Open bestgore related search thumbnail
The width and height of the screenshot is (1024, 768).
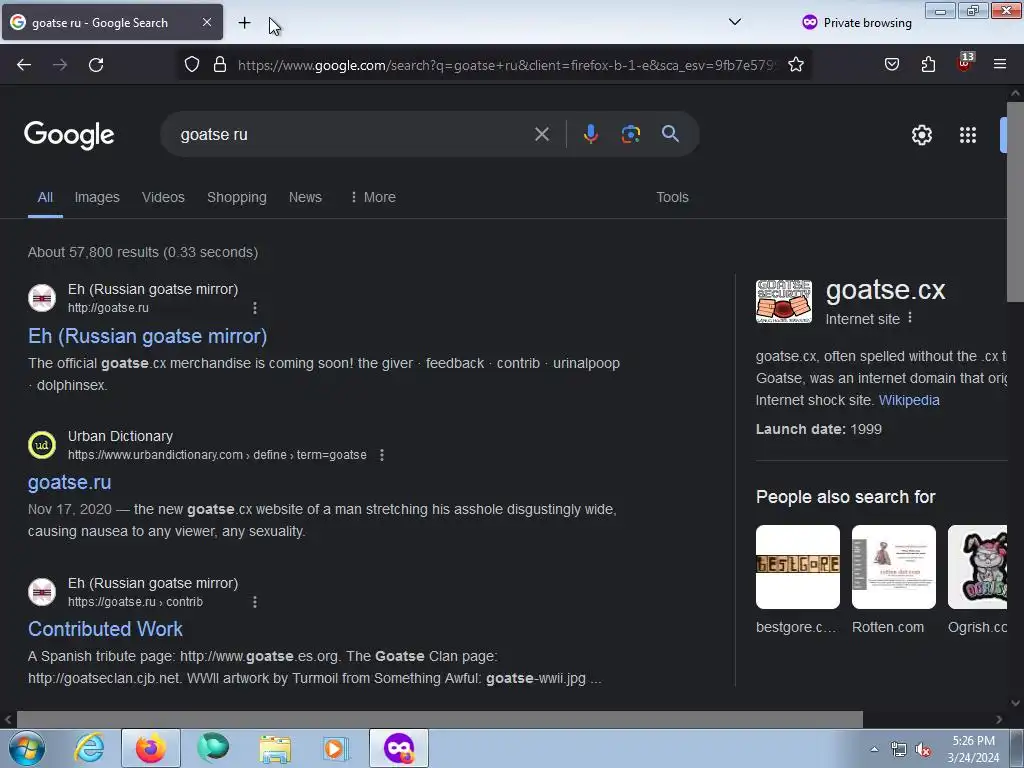798,567
